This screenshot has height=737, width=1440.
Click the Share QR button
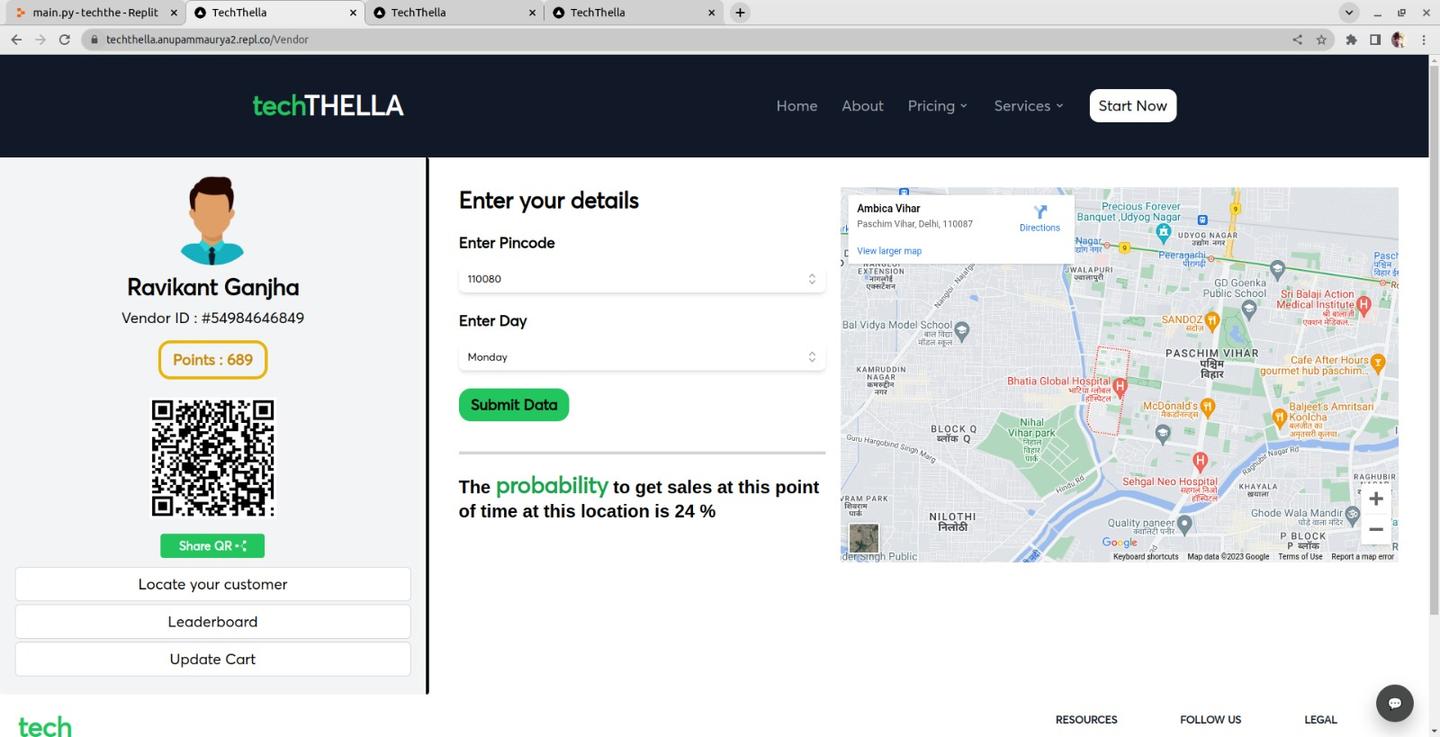pos(212,546)
